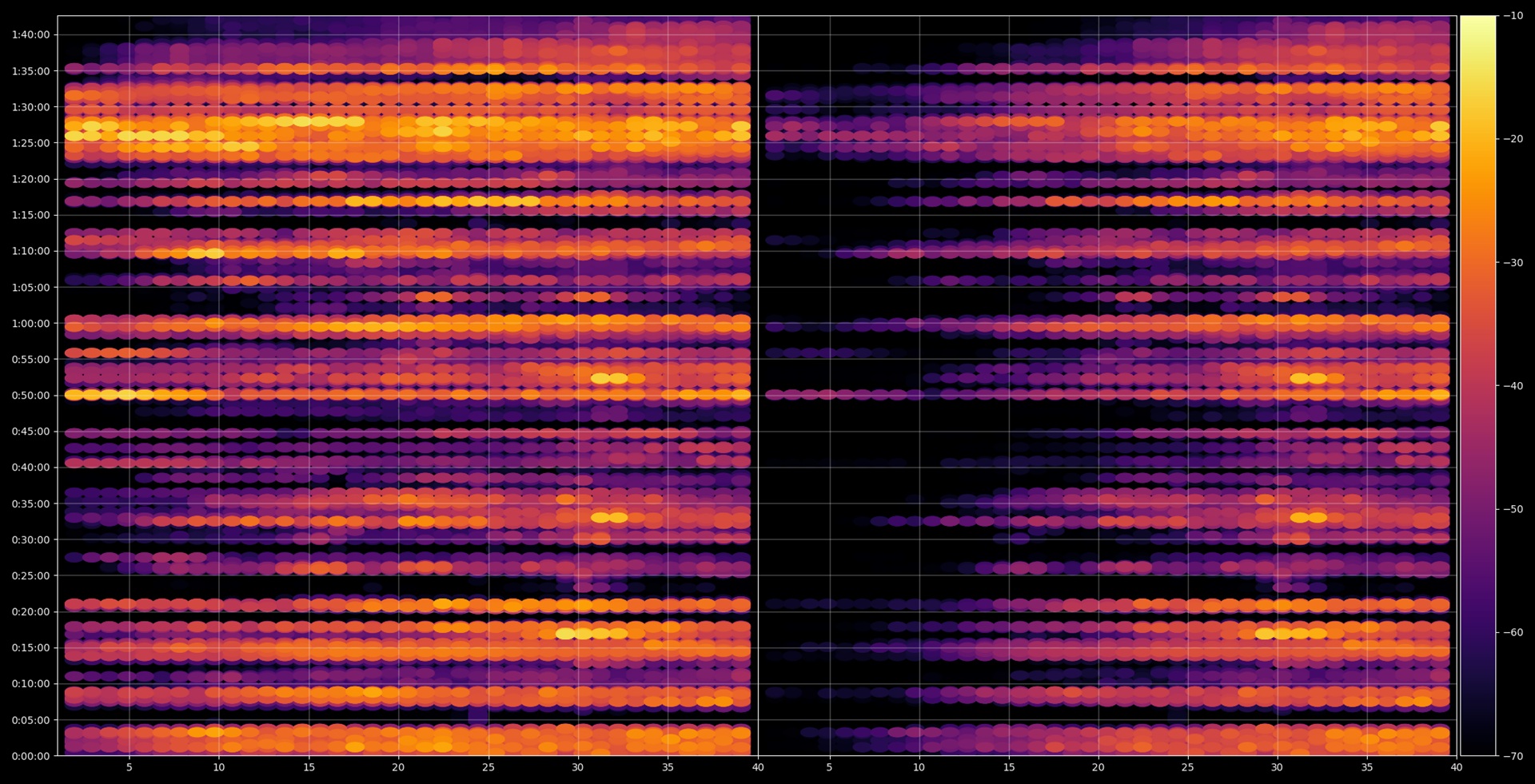
Task: Choose the 0:25:00 y-axis tick label
Action: (30, 576)
